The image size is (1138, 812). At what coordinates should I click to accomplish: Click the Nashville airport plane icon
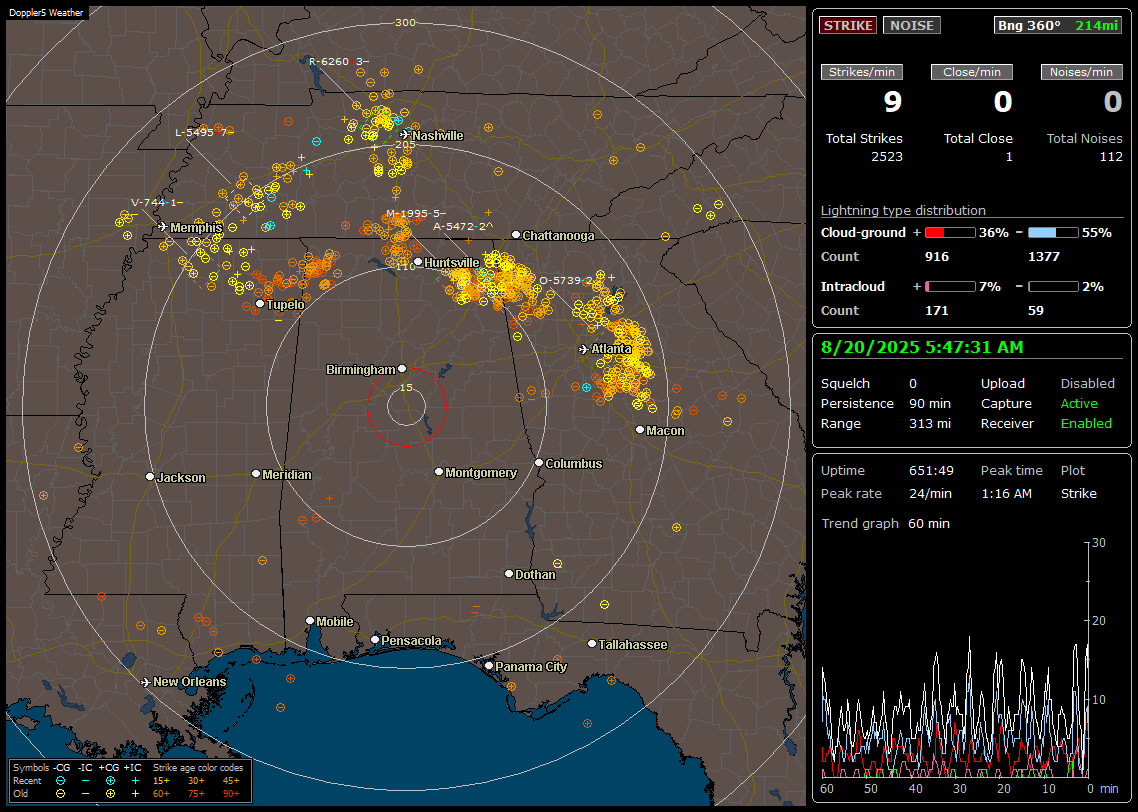(x=405, y=135)
